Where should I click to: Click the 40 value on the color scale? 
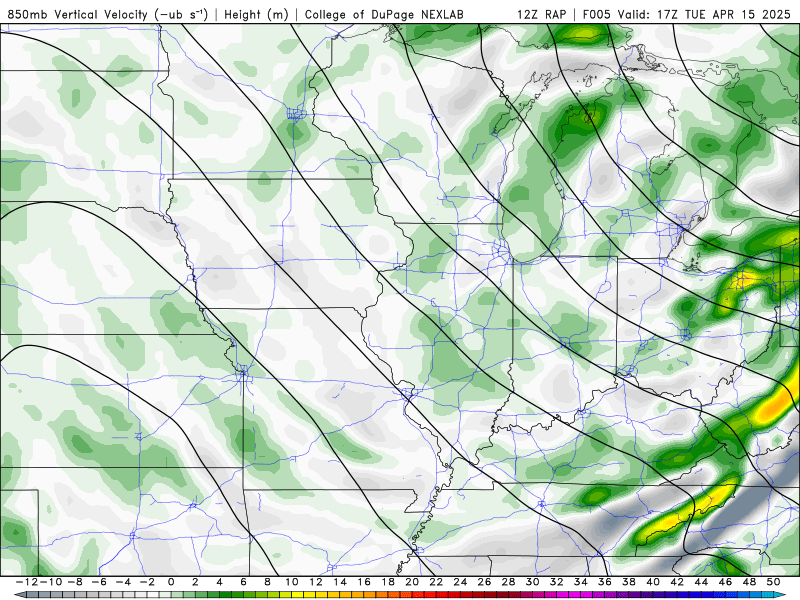pyautogui.click(x=653, y=582)
